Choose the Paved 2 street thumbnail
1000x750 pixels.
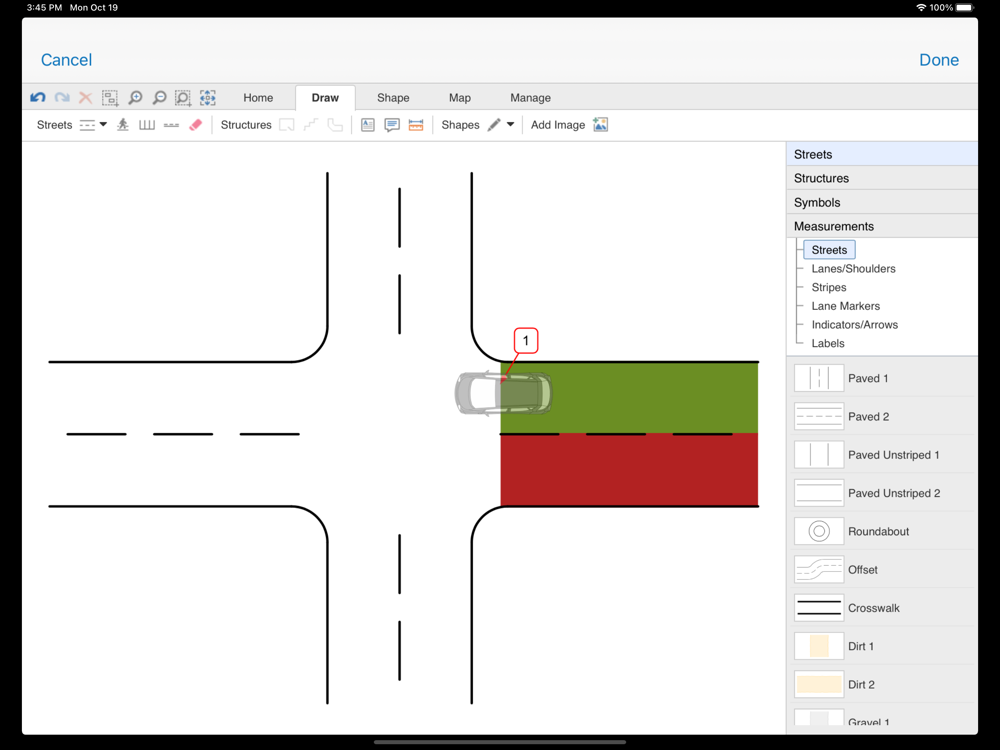point(819,416)
